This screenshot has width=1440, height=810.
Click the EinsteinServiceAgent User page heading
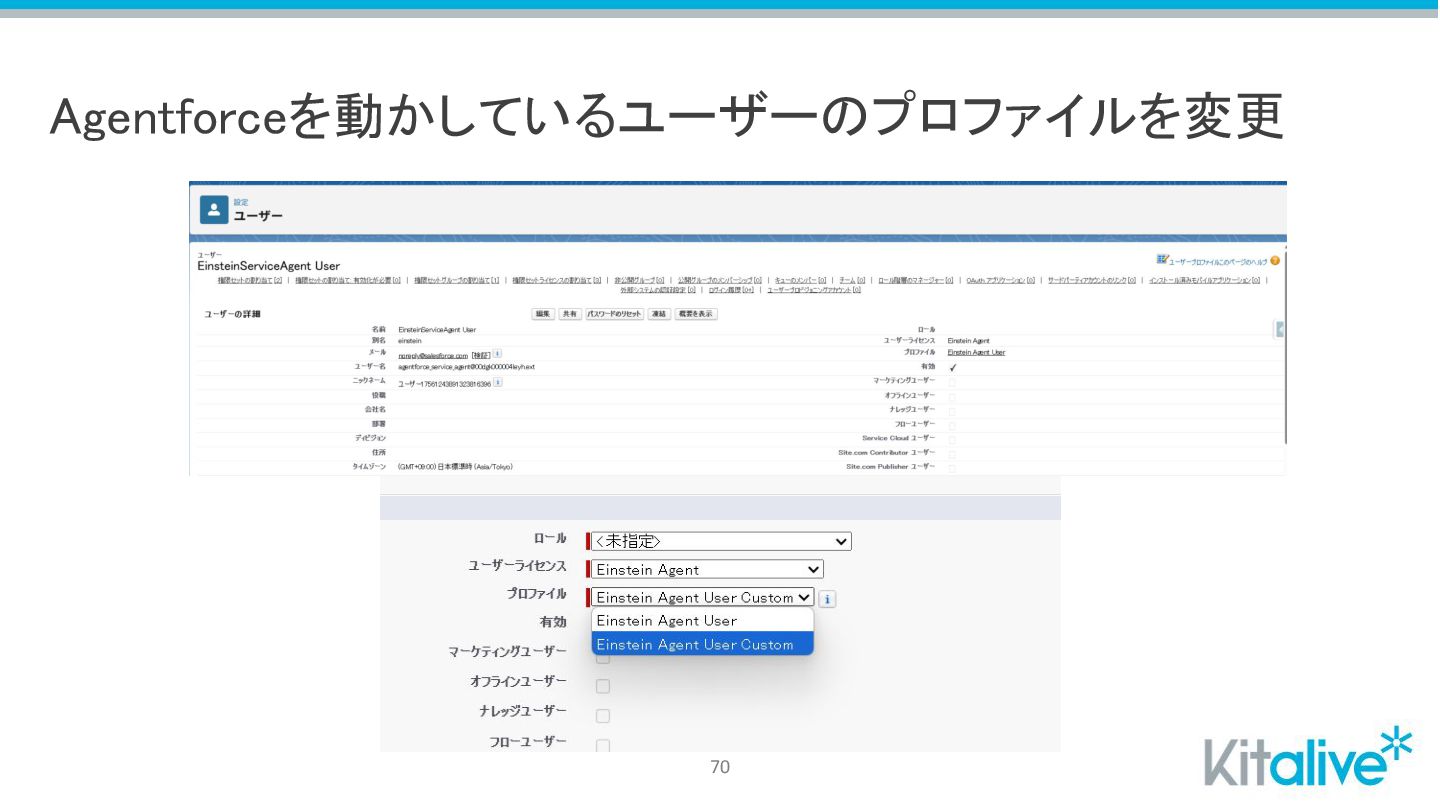[269, 266]
